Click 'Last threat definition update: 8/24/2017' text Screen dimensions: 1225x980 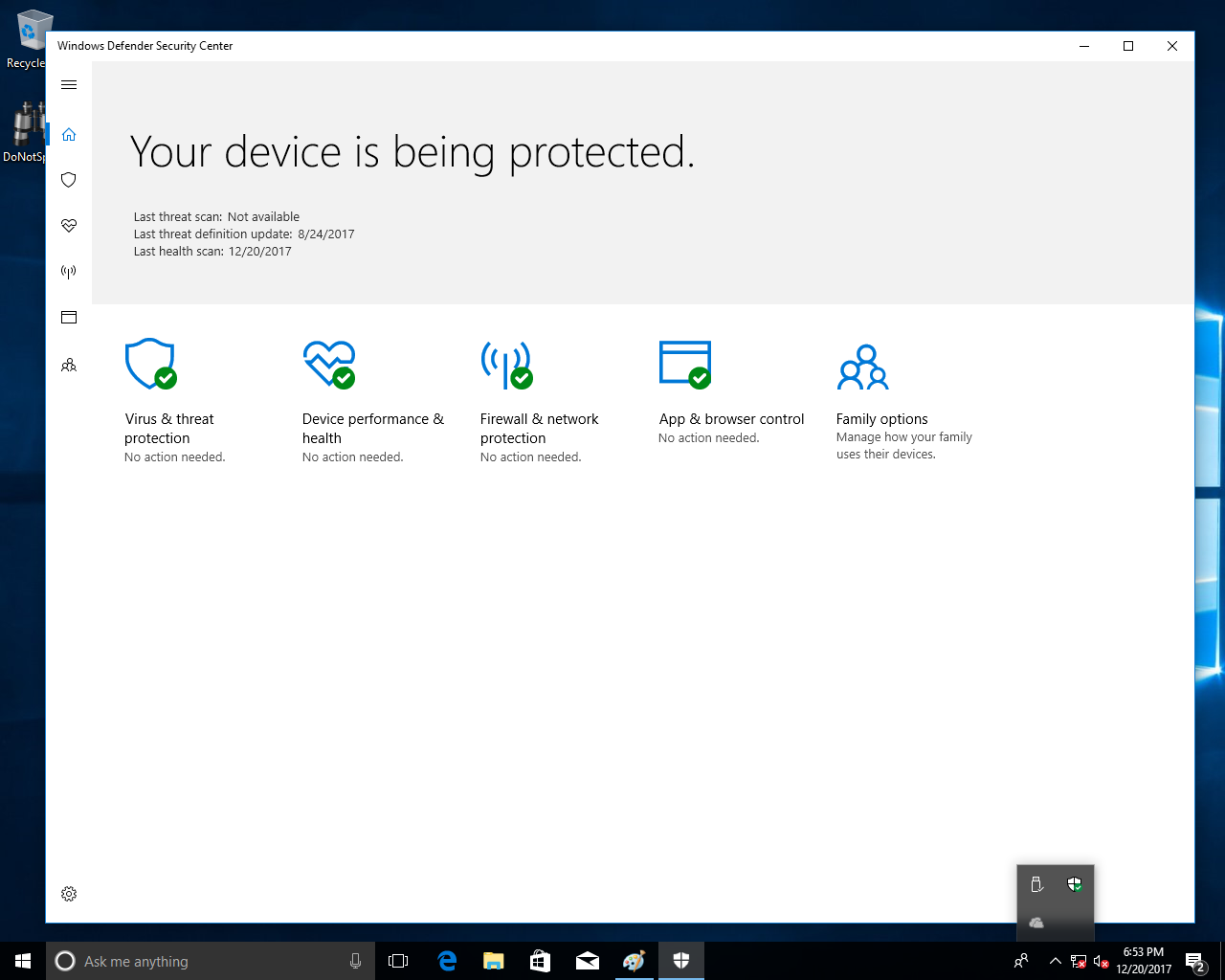coord(244,234)
